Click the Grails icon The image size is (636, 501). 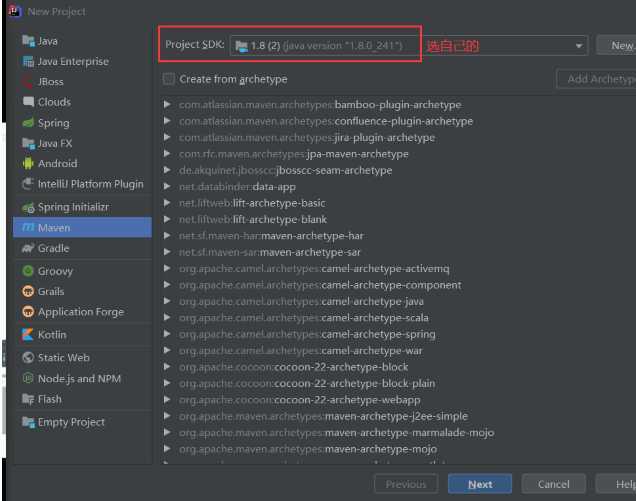coord(28,291)
